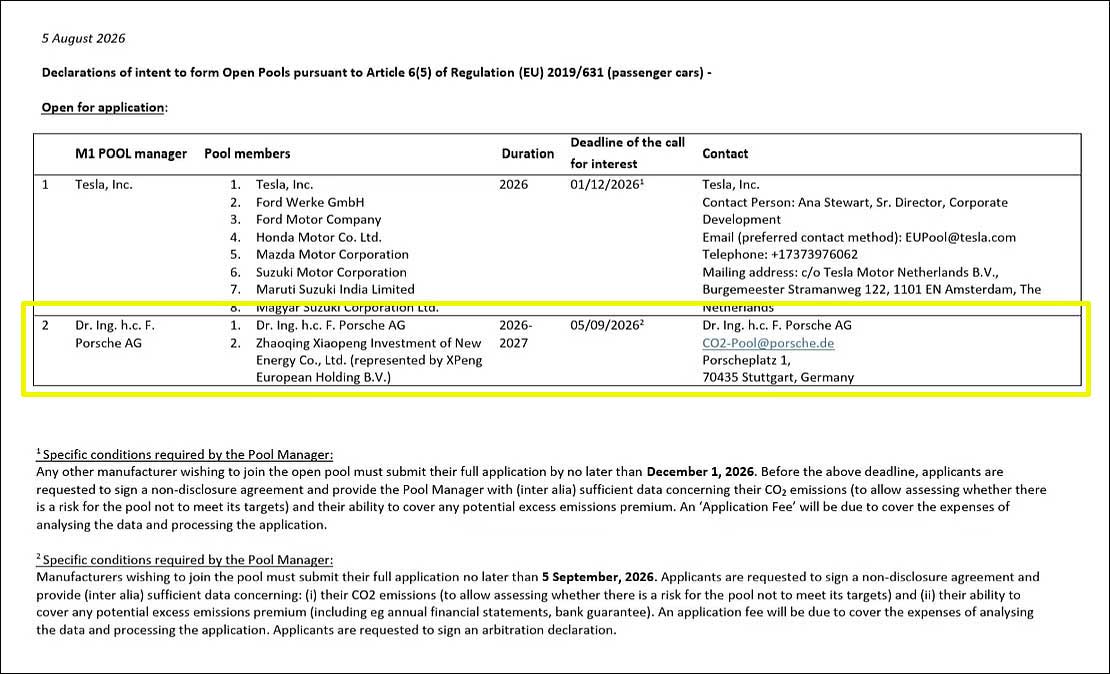1110x674 pixels.
Task: Click 'Tesla, Inc.' in the pool manager column
Action: tap(104, 185)
